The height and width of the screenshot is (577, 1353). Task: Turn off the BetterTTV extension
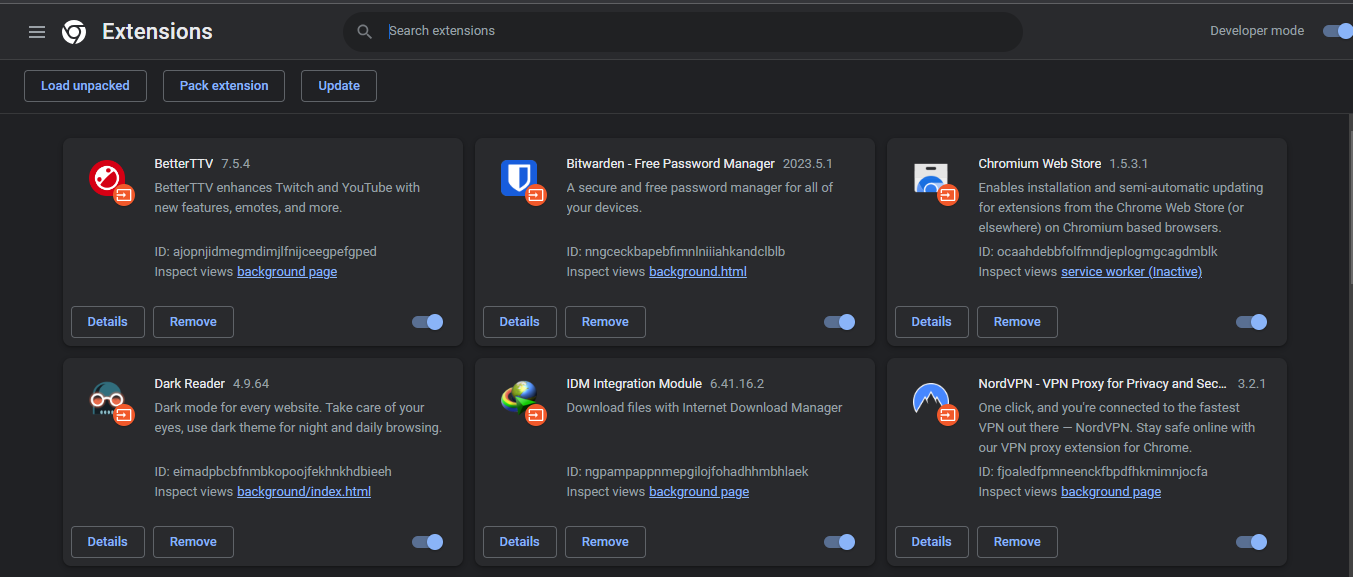[427, 321]
